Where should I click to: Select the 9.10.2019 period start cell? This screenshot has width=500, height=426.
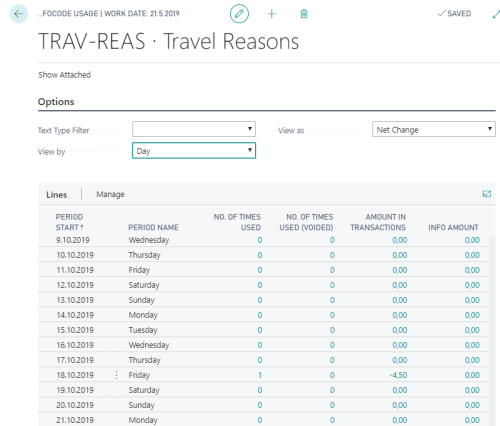point(73,240)
